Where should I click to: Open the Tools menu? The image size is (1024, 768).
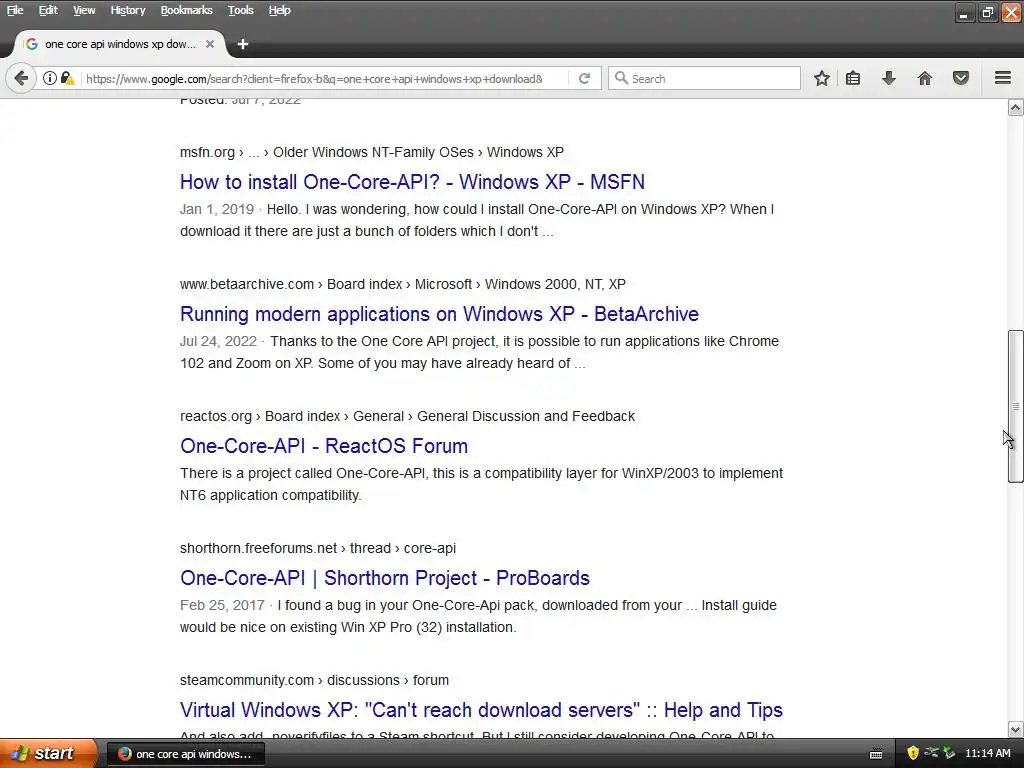pyautogui.click(x=240, y=10)
